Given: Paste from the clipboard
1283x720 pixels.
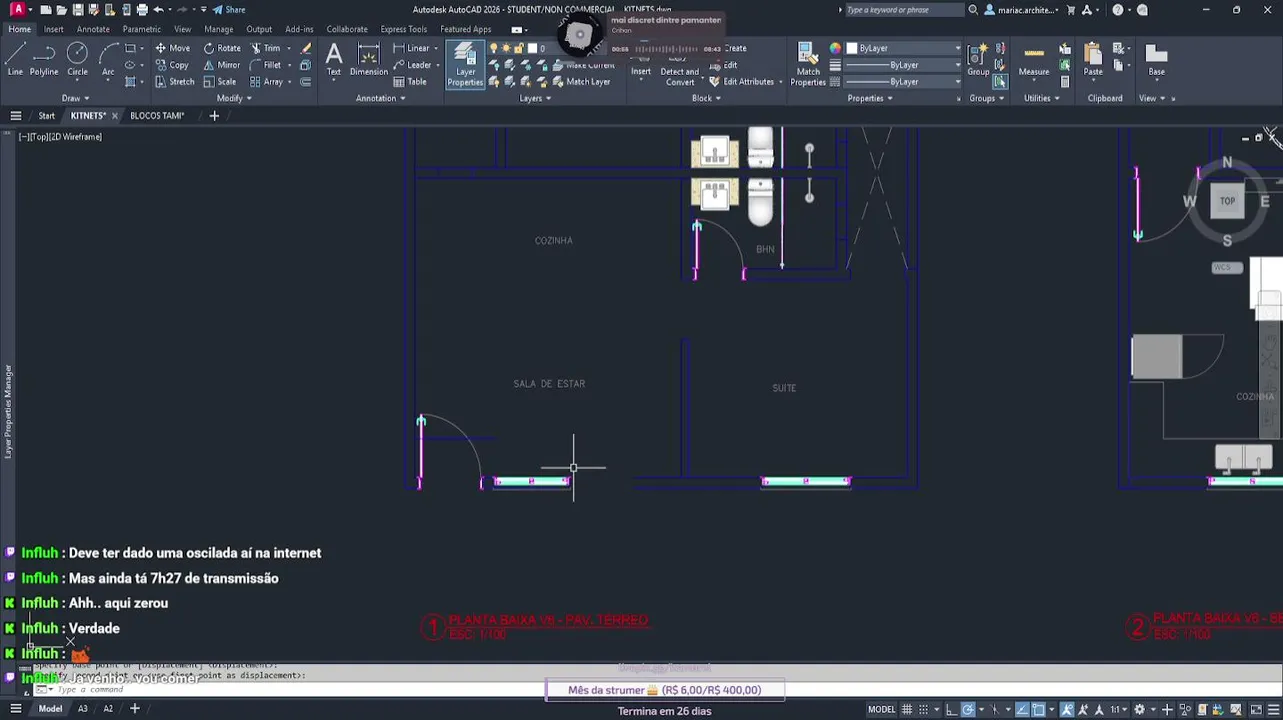Looking at the screenshot, I should tap(1093, 60).
